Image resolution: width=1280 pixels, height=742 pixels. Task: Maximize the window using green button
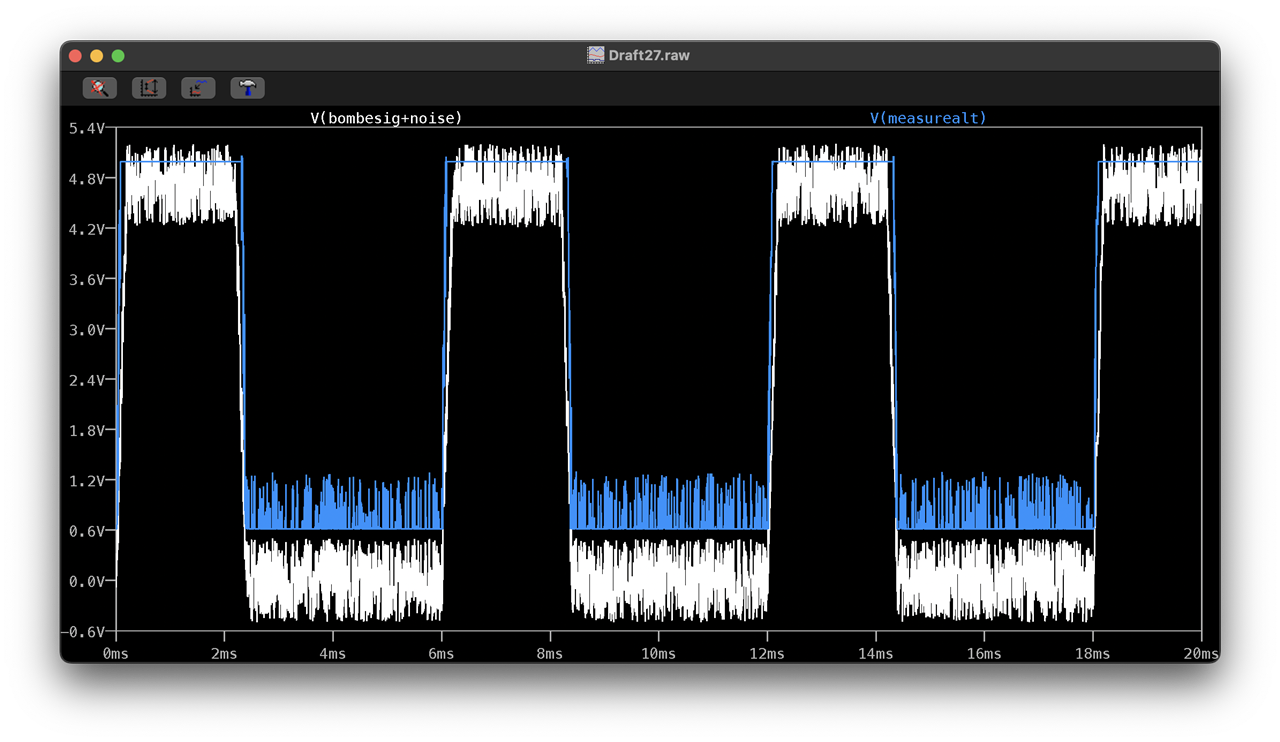click(118, 56)
